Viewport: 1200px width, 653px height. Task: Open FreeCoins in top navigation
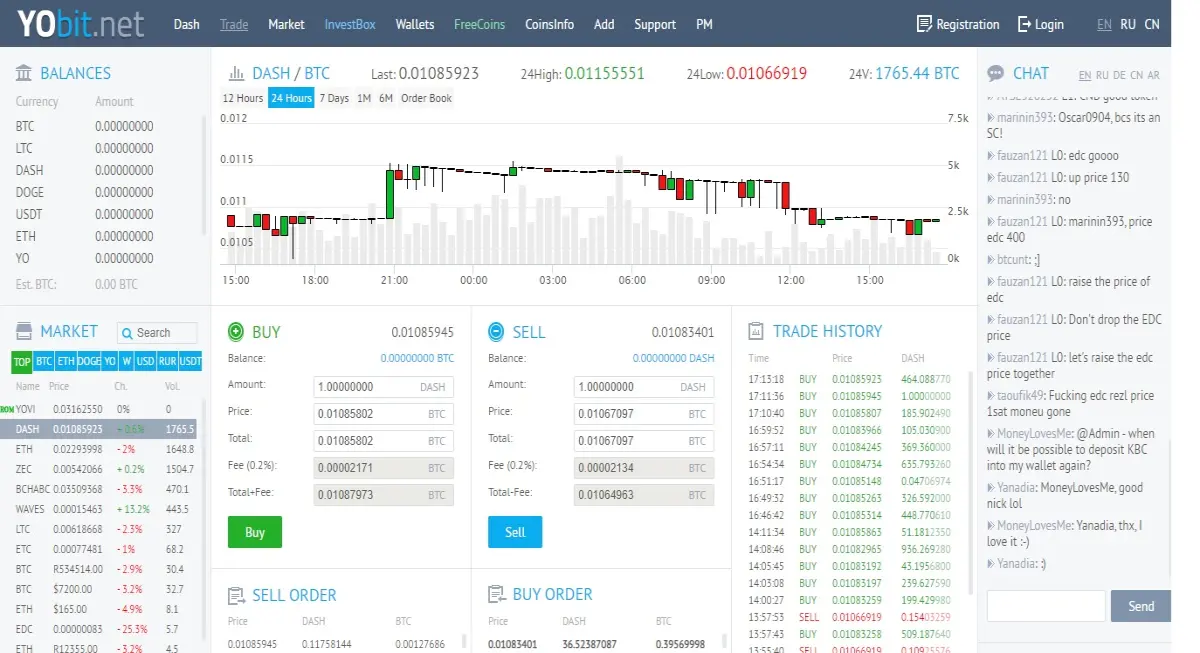click(479, 24)
